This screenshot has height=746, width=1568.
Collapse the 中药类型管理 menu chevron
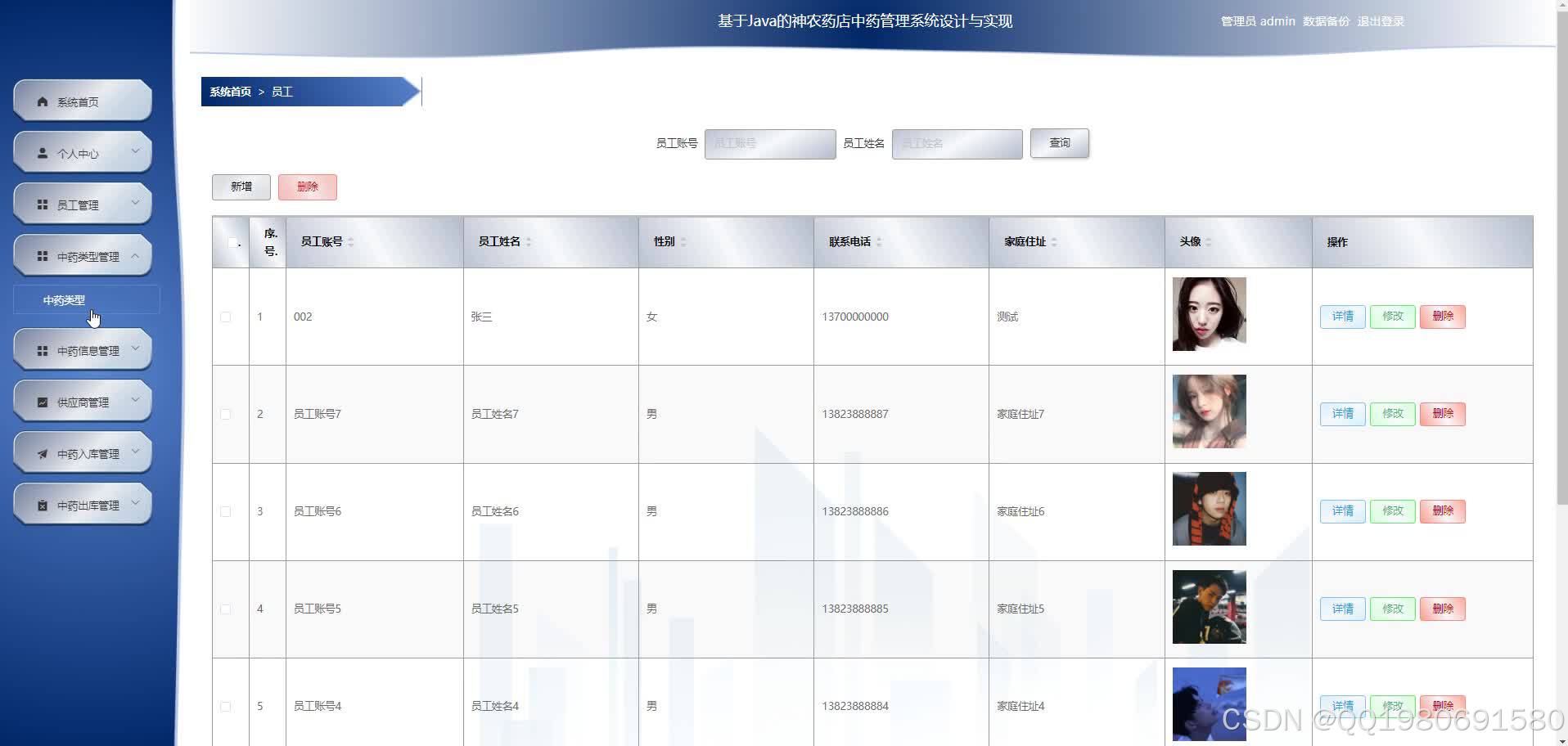tap(135, 255)
